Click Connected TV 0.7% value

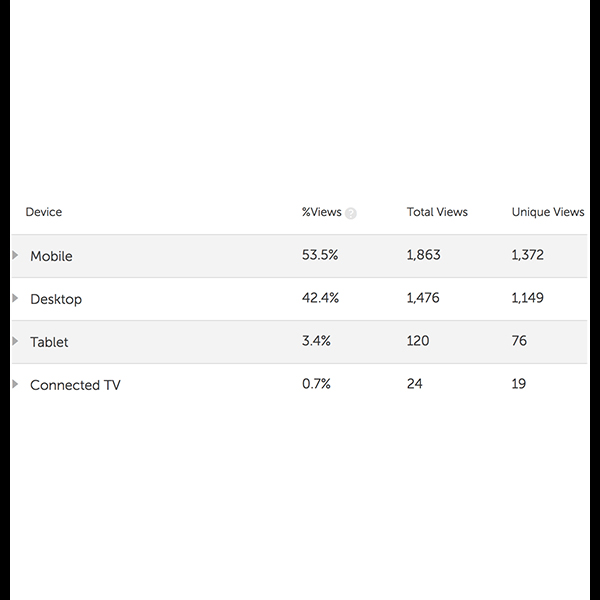[x=316, y=383]
